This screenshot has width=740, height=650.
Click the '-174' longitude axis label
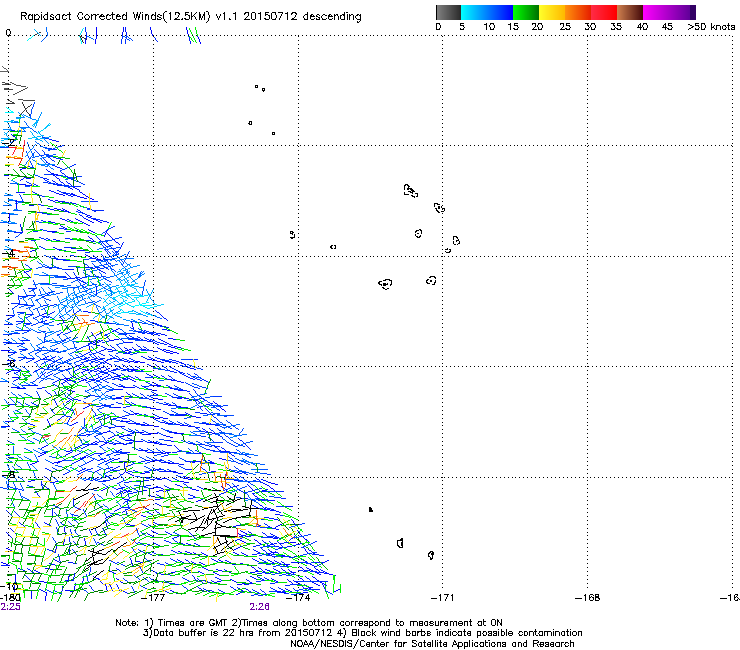pyautogui.click(x=298, y=598)
